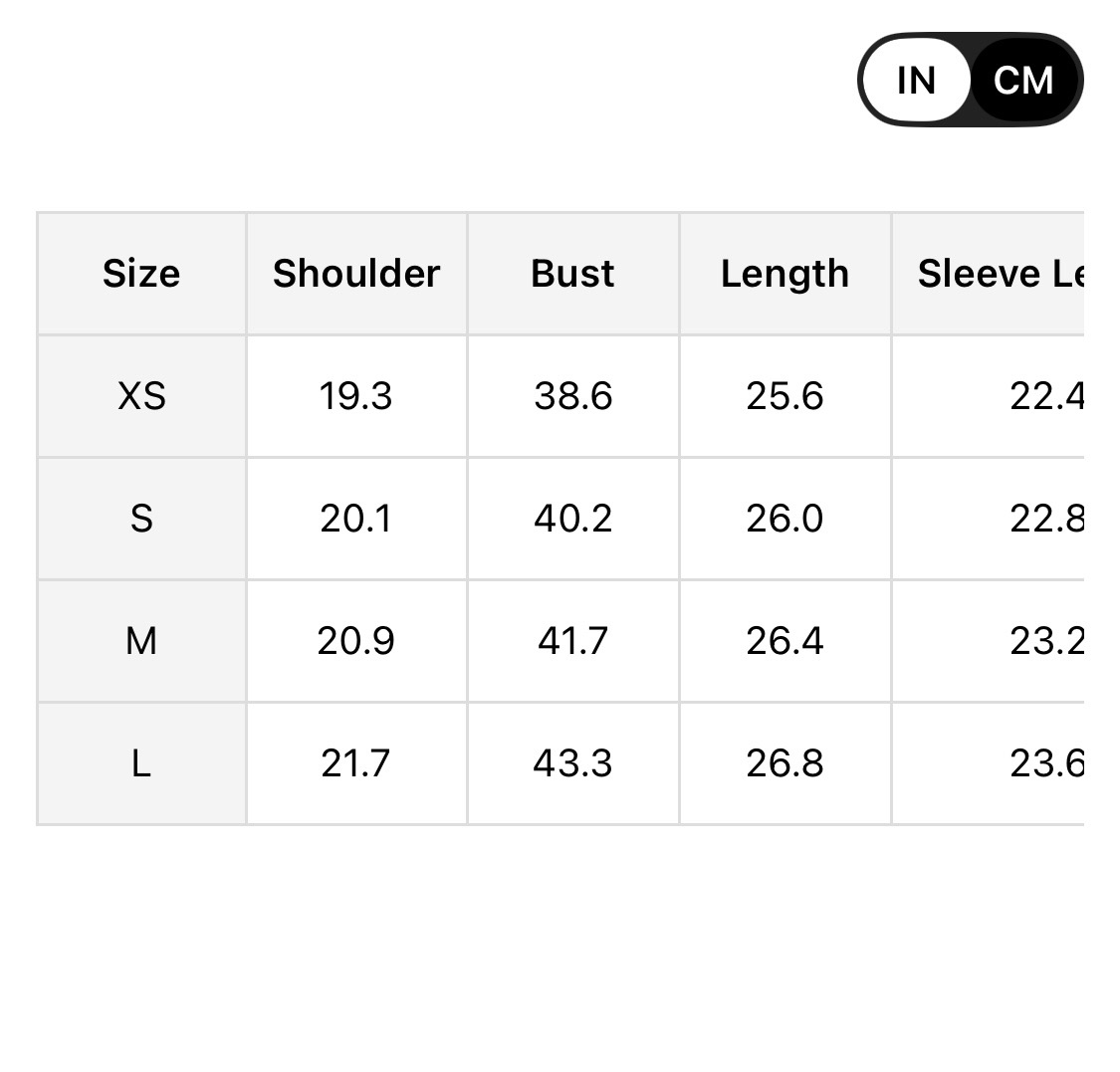Image resolution: width=1120 pixels, height=1072 pixels.
Task: Click the Bust column header
Action: tap(572, 274)
